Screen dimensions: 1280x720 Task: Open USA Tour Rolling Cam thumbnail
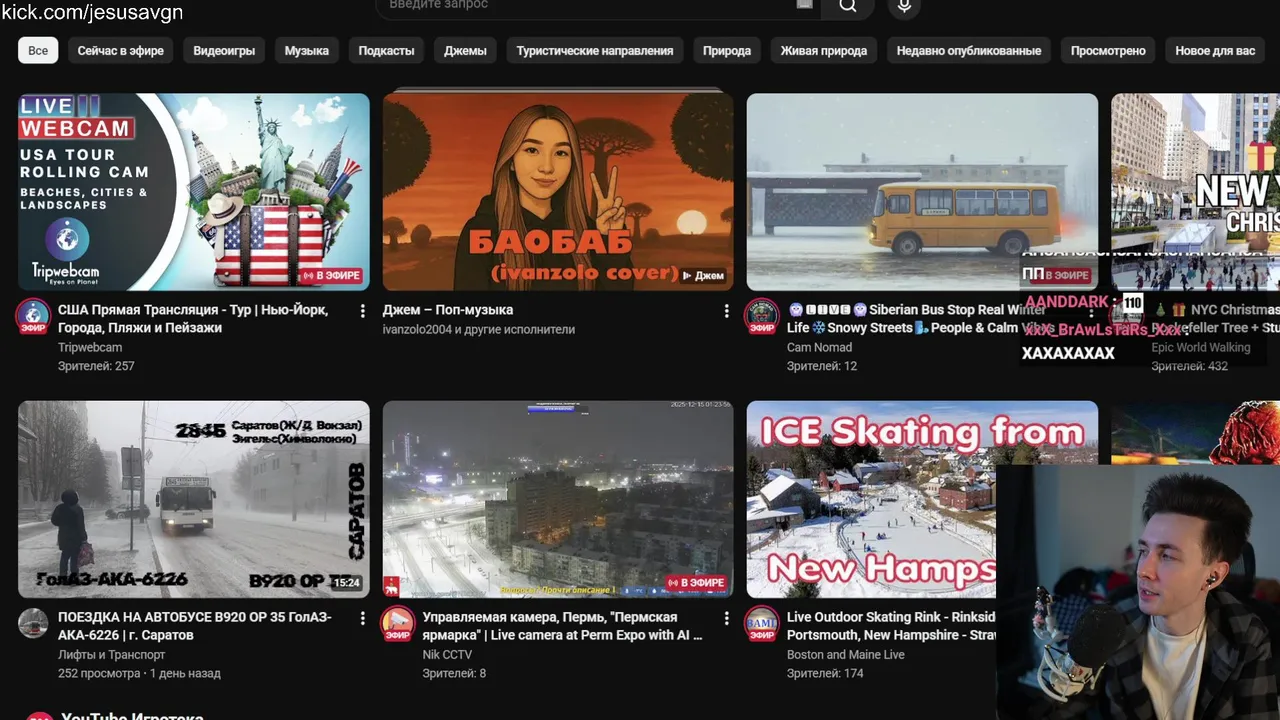194,192
